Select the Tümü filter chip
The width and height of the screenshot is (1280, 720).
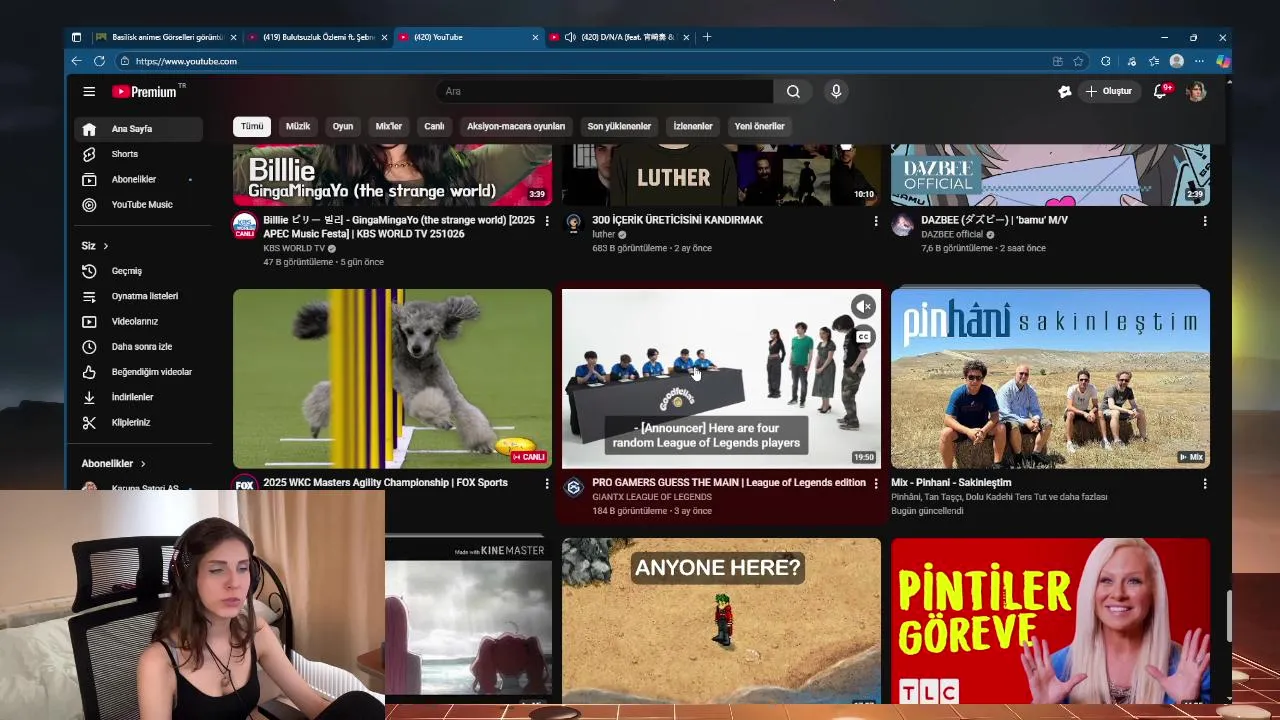point(252,126)
